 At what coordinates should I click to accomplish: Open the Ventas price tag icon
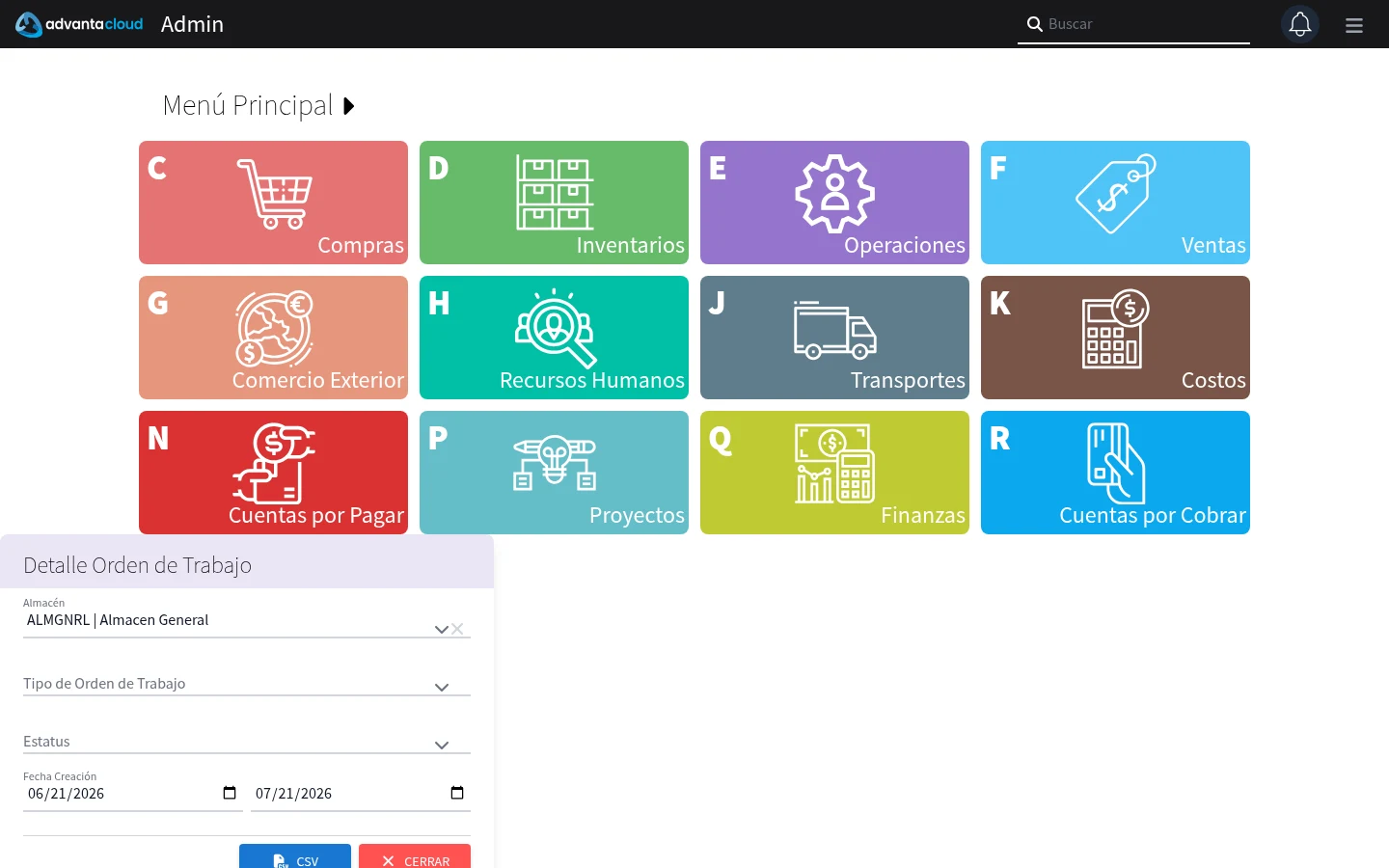(x=1116, y=193)
